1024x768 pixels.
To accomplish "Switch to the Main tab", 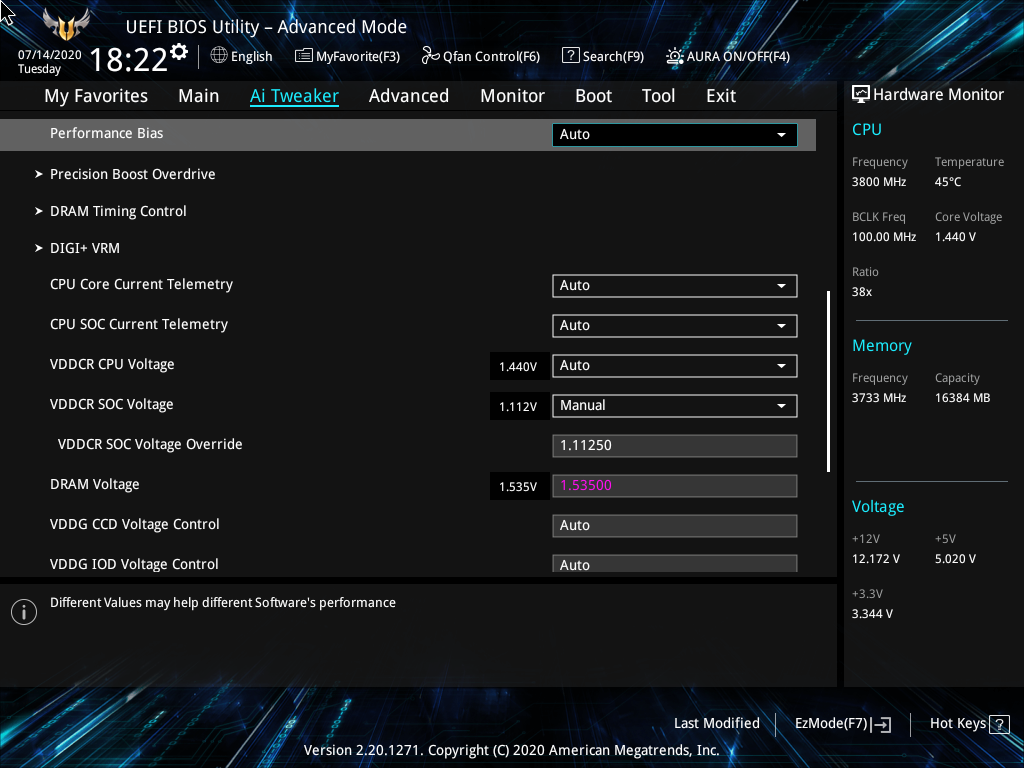I will 199,96.
